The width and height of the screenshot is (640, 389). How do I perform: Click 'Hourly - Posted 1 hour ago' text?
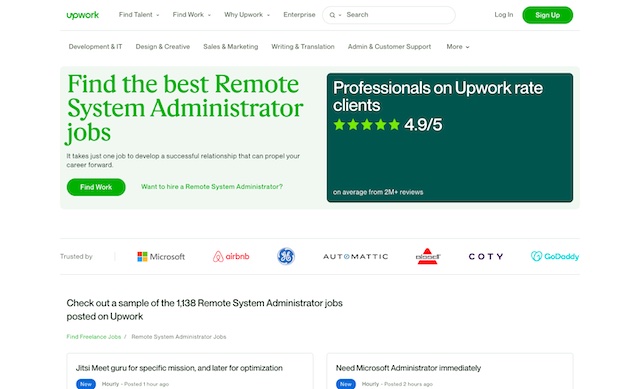[135, 384]
